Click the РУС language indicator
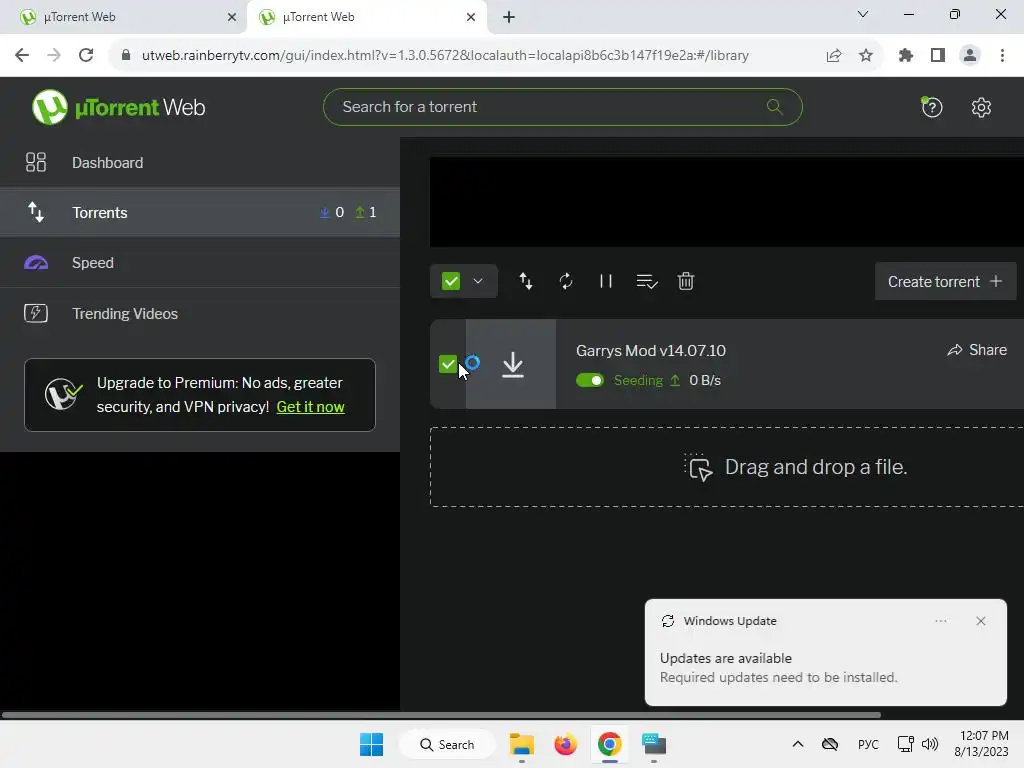The width and height of the screenshot is (1024, 768). point(868,744)
